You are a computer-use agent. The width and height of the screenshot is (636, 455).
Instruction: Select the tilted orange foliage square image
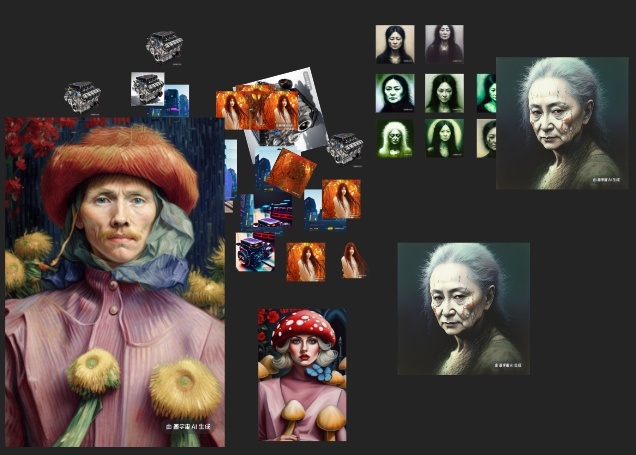click(291, 173)
